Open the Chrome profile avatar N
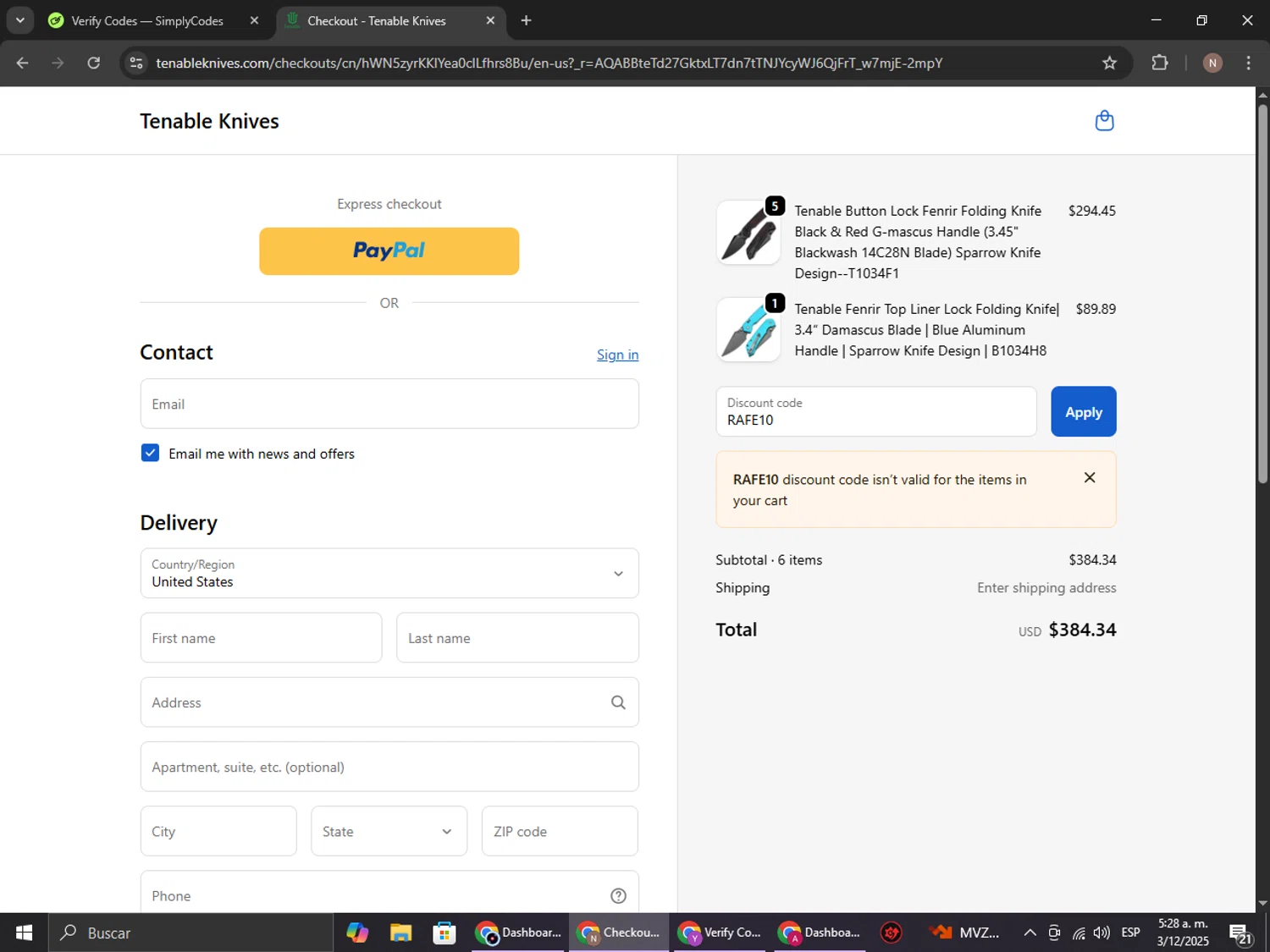This screenshot has height=952, width=1270. coord(1212,63)
